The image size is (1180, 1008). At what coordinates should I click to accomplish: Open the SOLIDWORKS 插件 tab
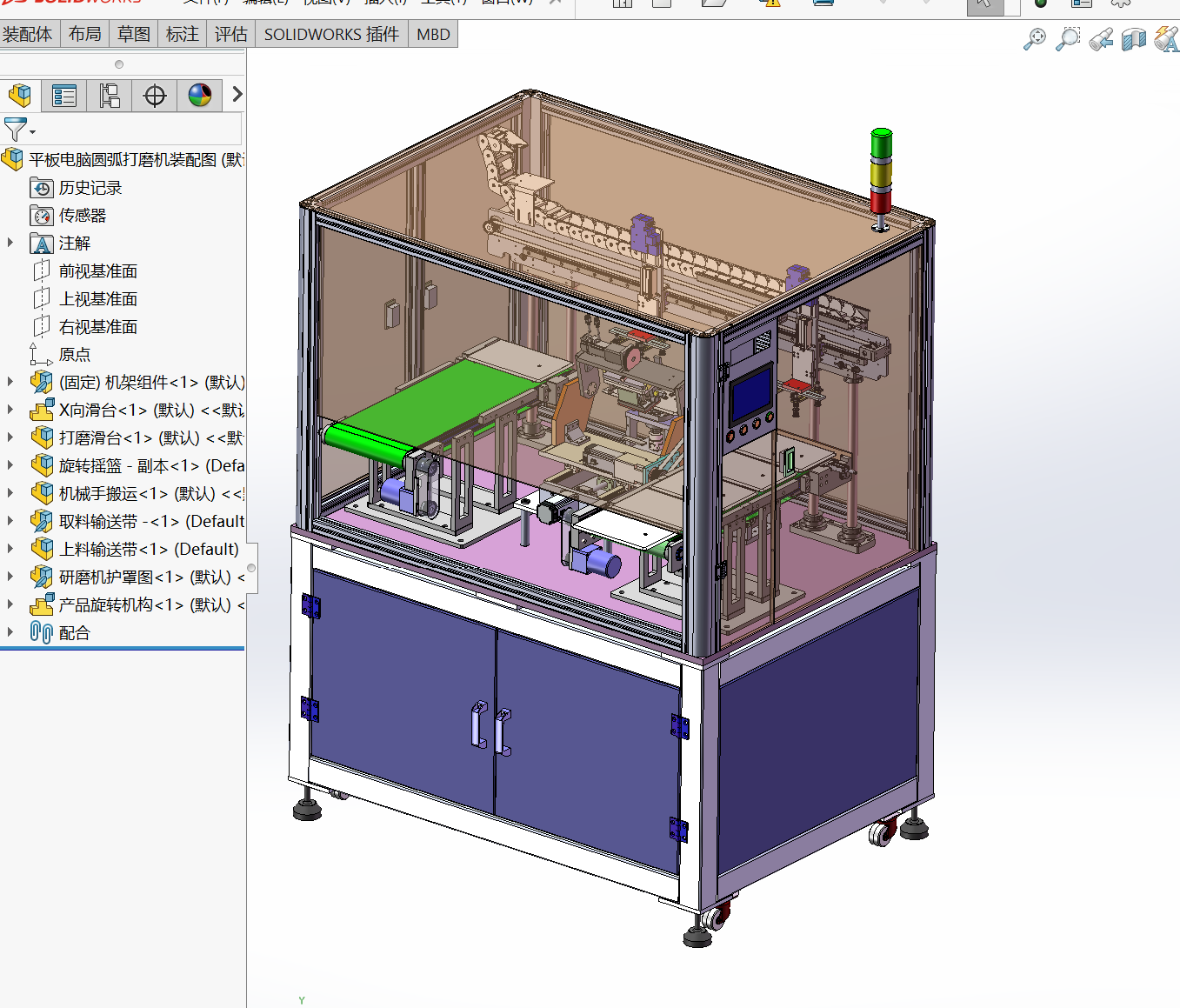pyautogui.click(x=331, y=35)
